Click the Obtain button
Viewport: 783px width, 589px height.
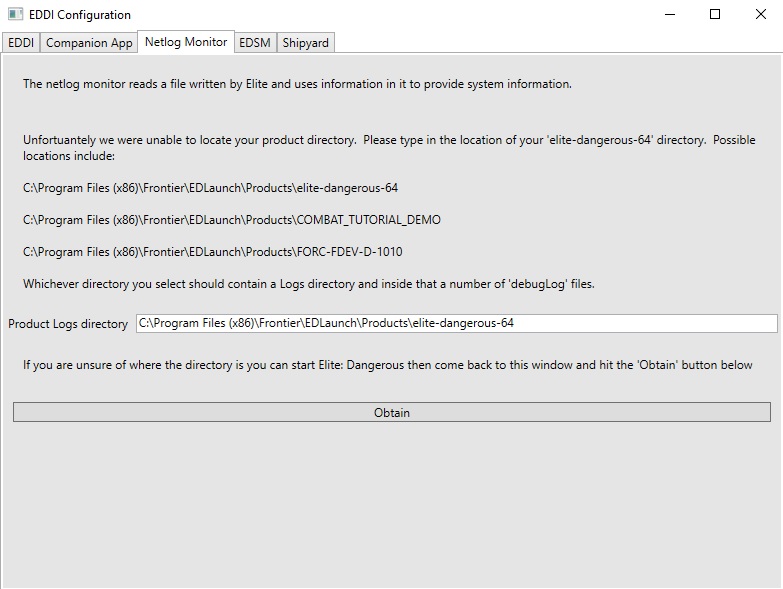[392, 412]
